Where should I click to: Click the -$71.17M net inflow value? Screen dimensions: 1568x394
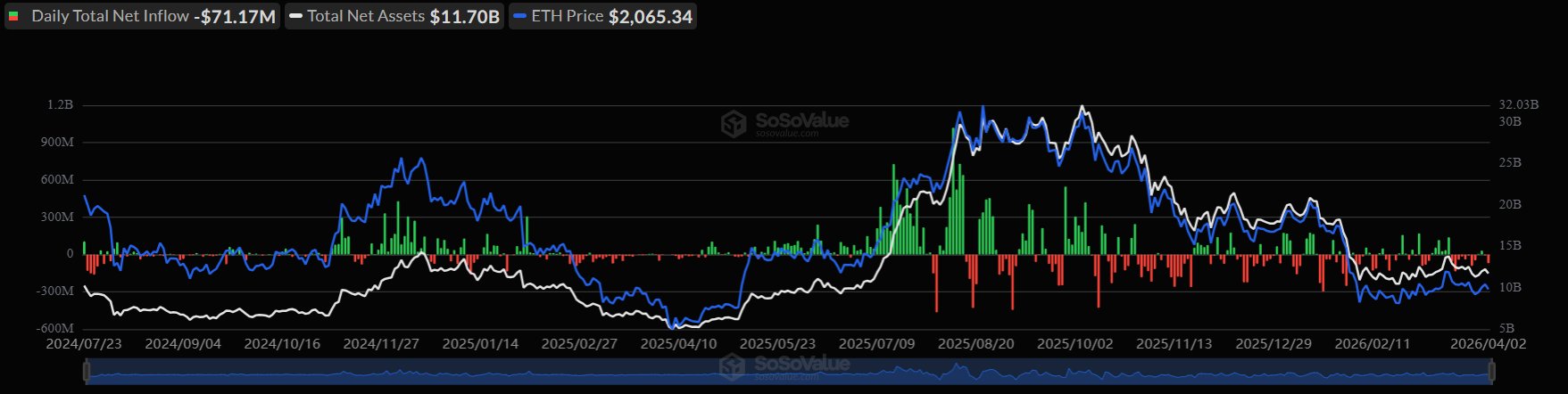(235, 17)
